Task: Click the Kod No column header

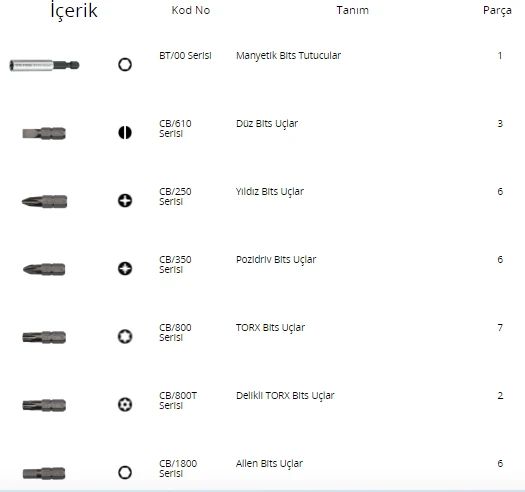Action: (191, 10)
